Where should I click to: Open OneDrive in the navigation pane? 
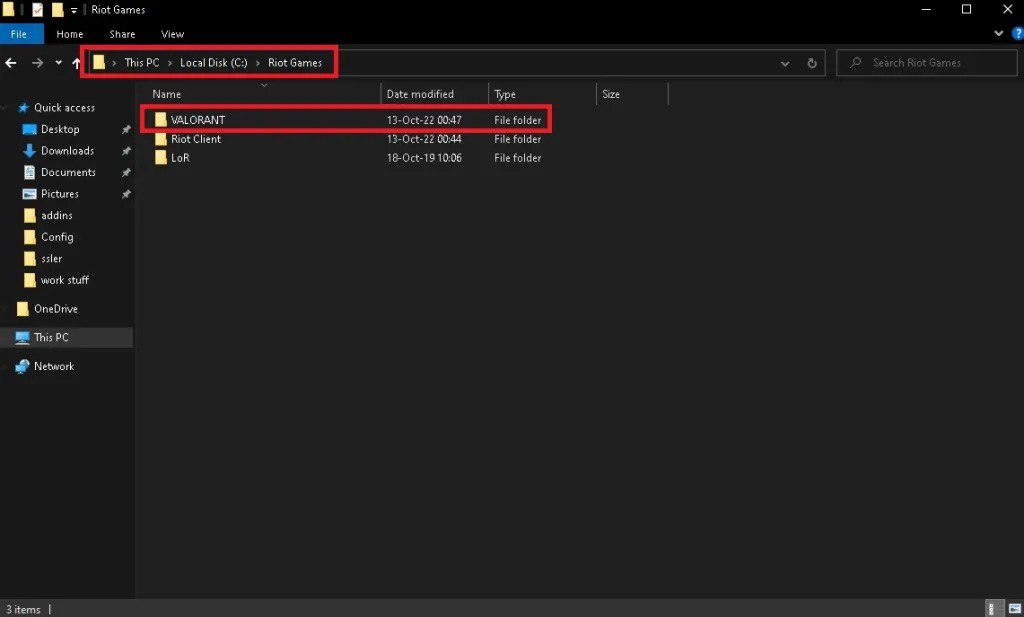(56, 309)
